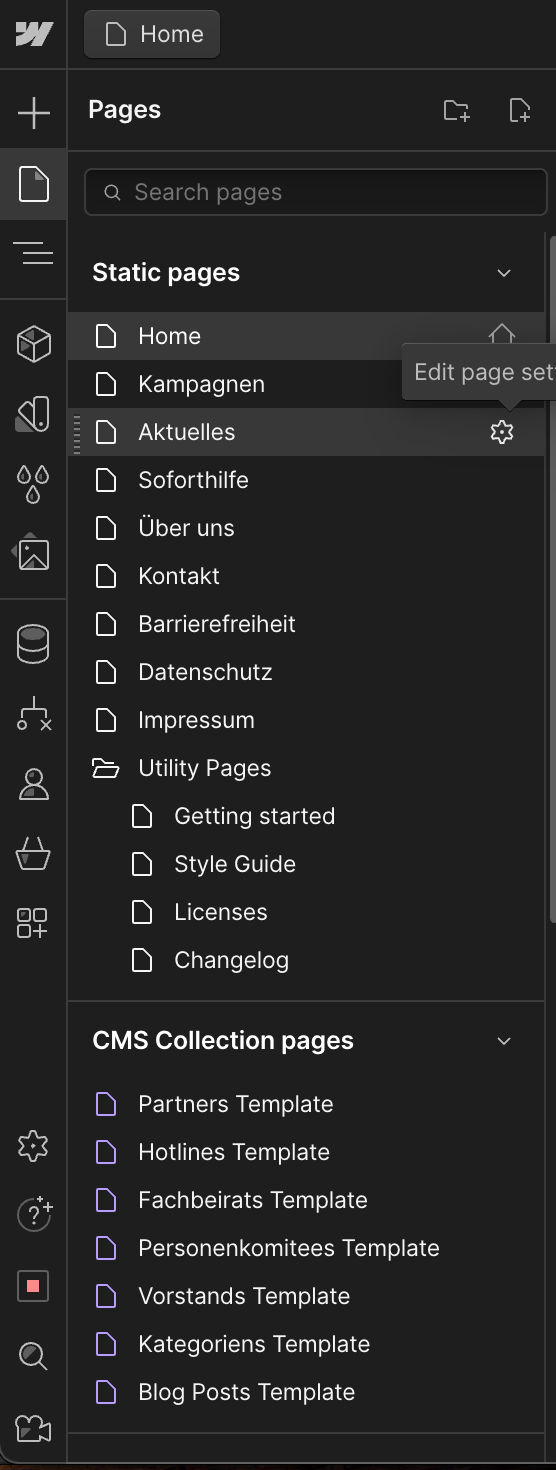Open the Navigator panel icon
This screenshot has height=1470, width=556.
(33, 254)
